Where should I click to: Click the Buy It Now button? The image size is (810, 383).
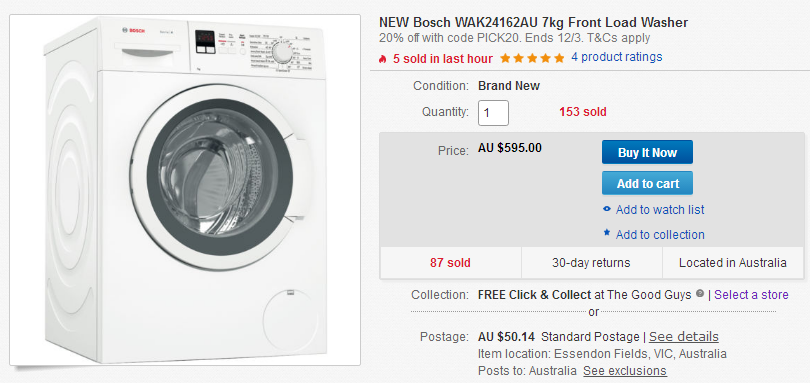coord(647,152)
